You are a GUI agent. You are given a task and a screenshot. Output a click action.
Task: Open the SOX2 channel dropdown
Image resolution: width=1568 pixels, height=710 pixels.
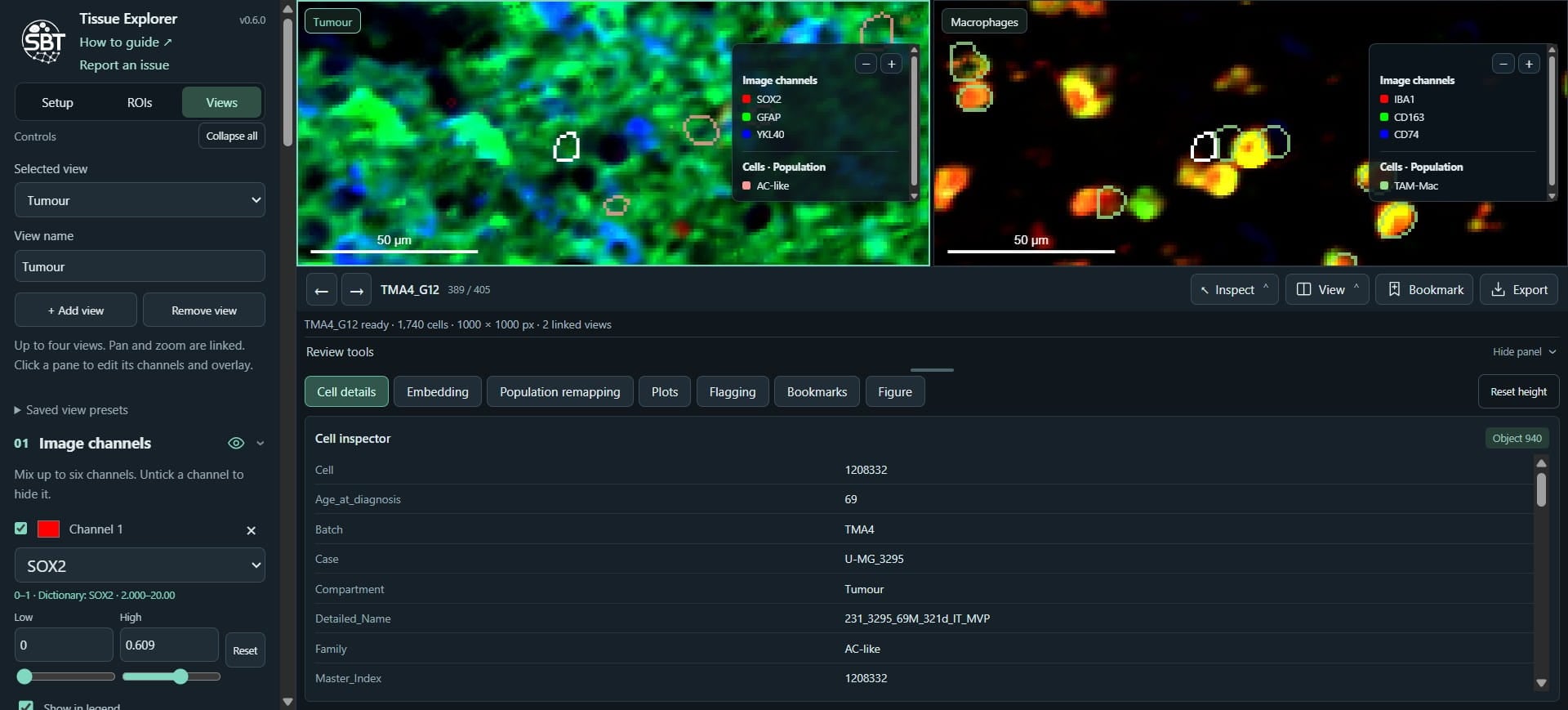tap(140, 565)
